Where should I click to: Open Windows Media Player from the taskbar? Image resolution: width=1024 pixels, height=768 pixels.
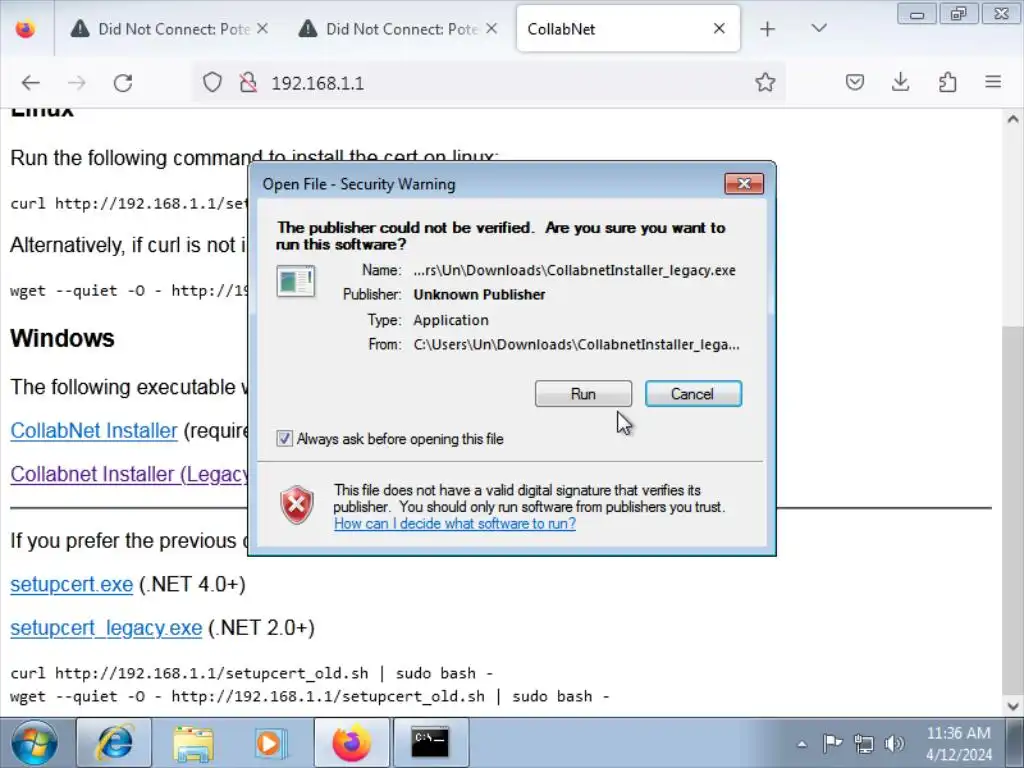click(x=271, y=743)
